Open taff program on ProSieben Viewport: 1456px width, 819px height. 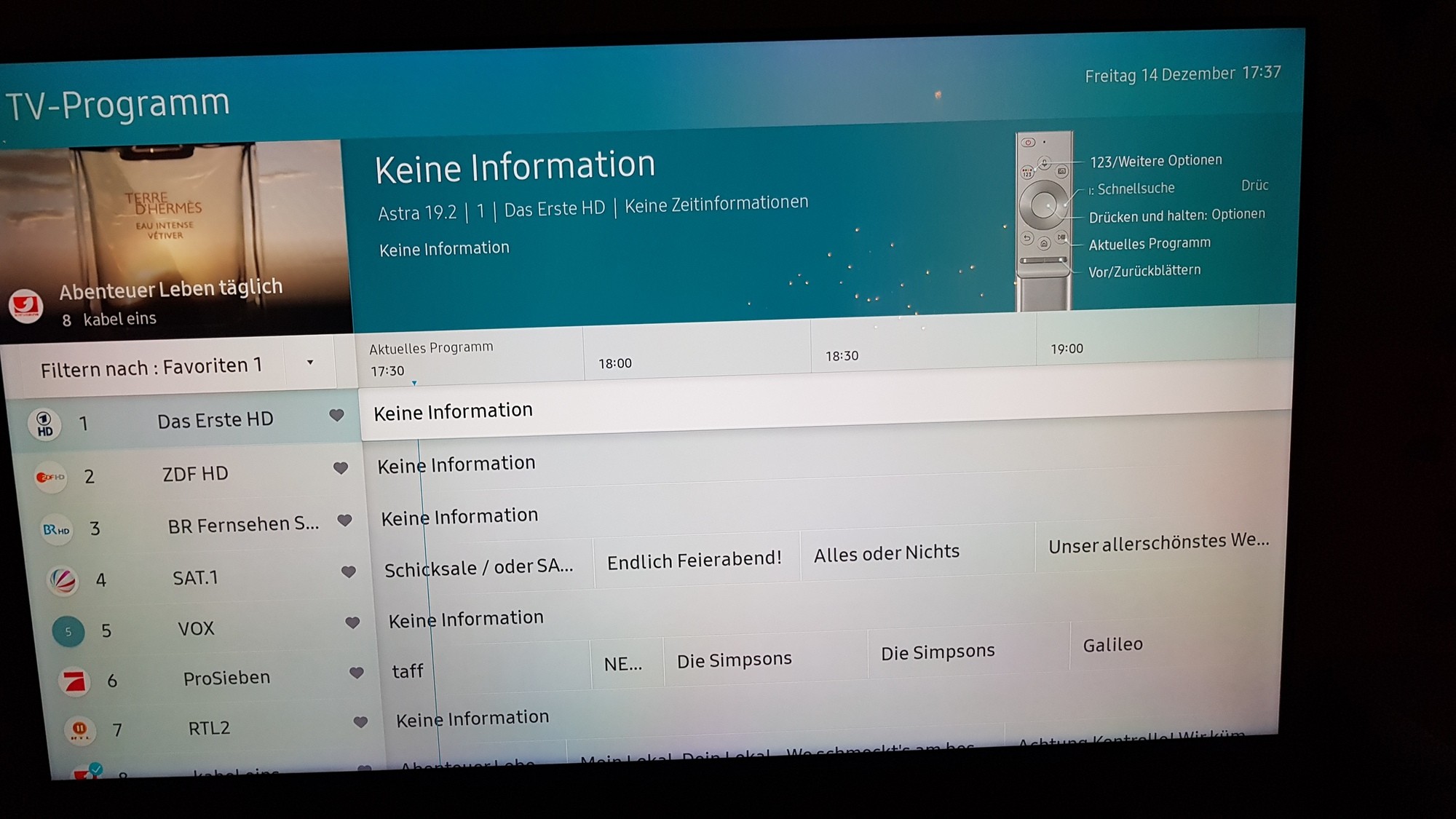[485, 668]
